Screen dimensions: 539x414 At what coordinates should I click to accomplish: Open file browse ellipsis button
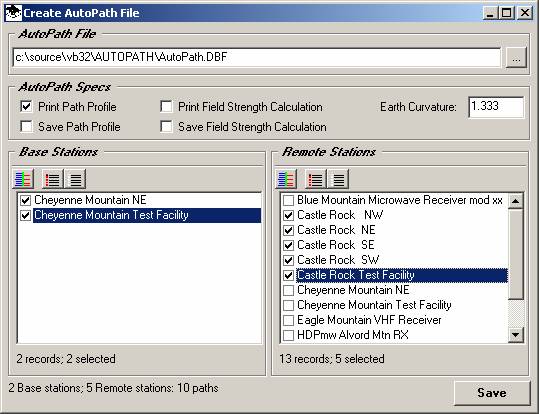[516, 57]
